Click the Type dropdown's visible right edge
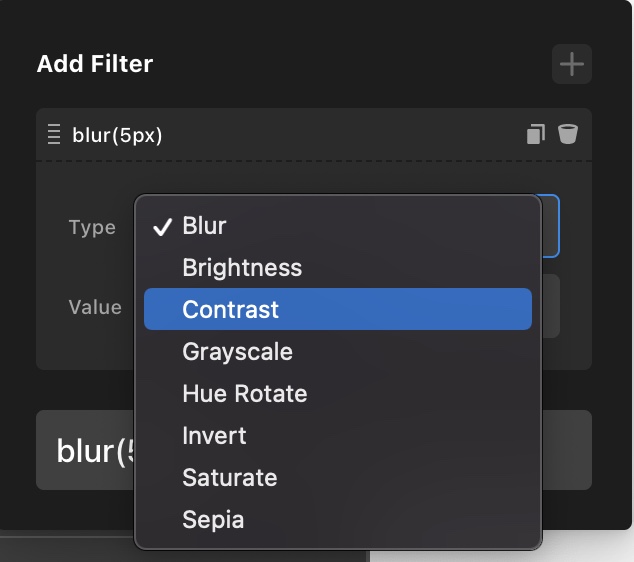 coord(551,226)
